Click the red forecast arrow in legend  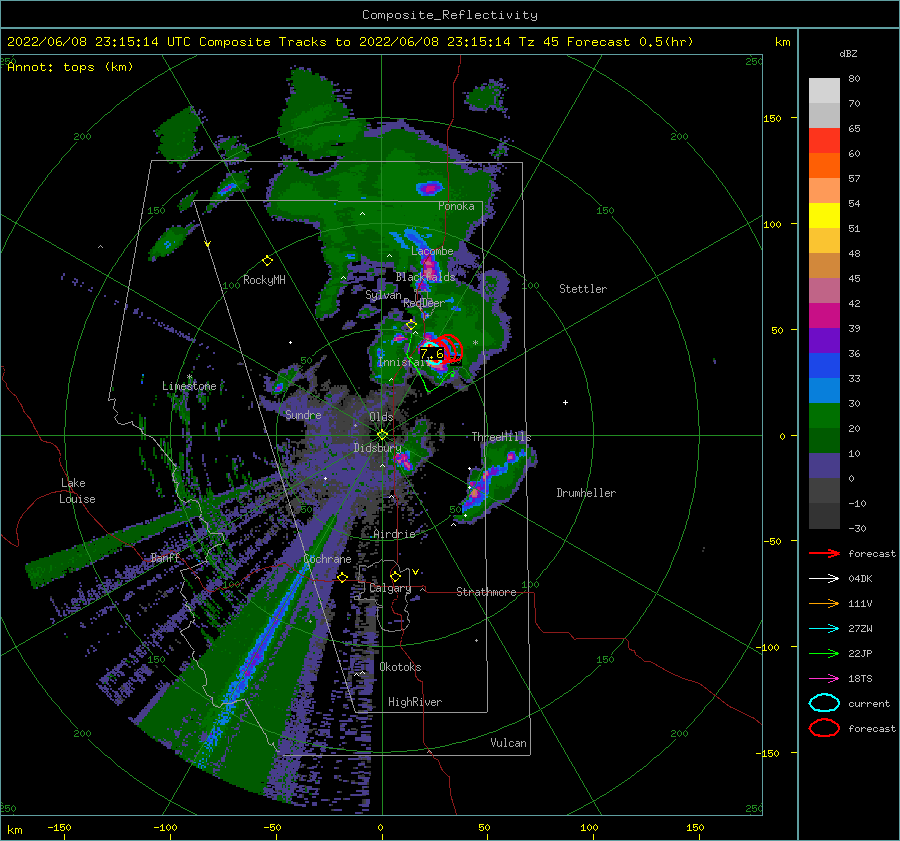click(x=824, y=553)
